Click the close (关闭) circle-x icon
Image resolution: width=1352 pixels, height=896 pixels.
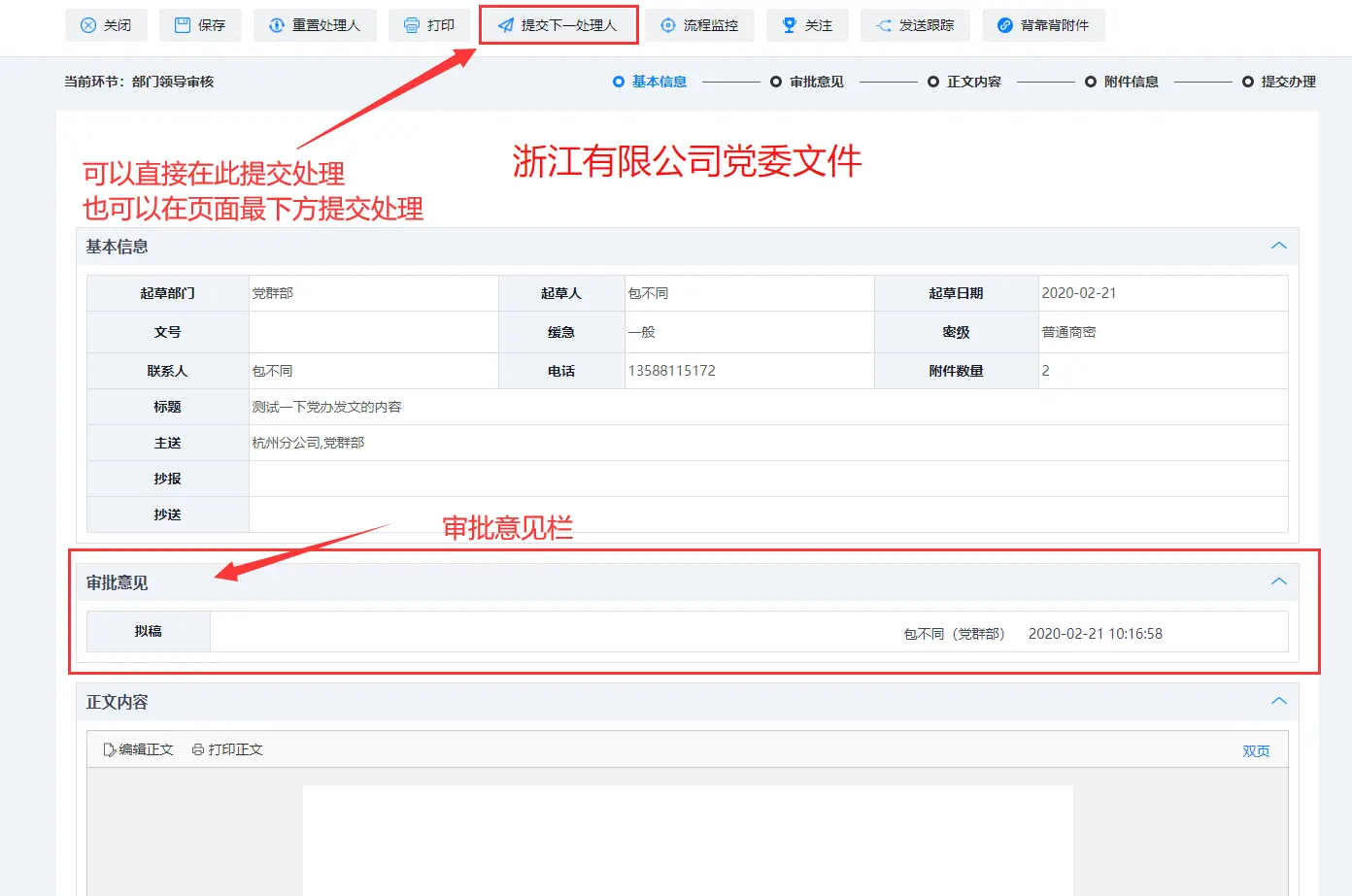click(x=87, y=25)
